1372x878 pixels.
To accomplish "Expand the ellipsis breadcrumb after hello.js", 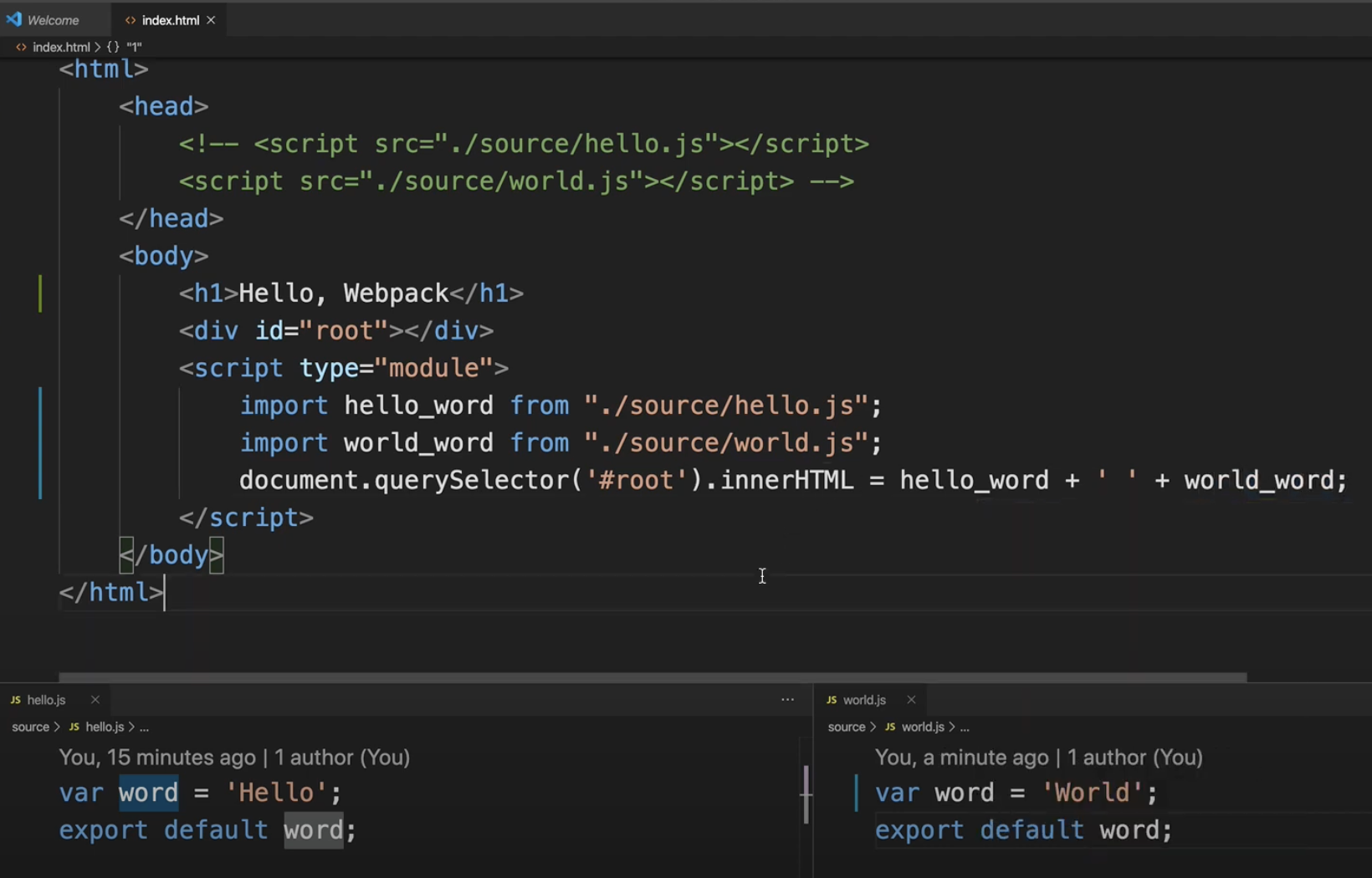I will pyautogui.click(x=144, y=727).
